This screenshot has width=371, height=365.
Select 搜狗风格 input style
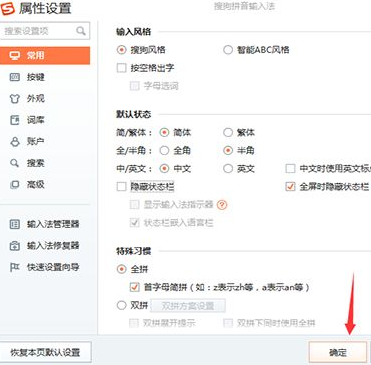[121, 50]
